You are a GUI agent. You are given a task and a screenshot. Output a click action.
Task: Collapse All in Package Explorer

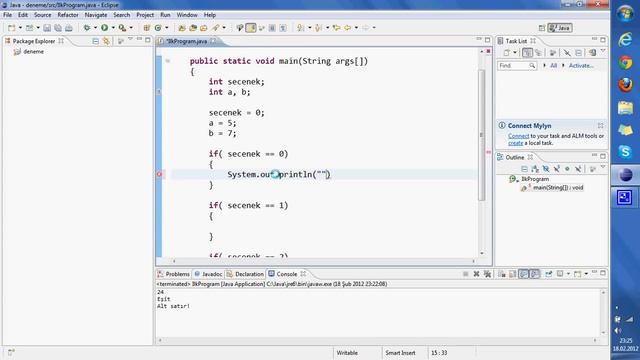pos(95,41)
